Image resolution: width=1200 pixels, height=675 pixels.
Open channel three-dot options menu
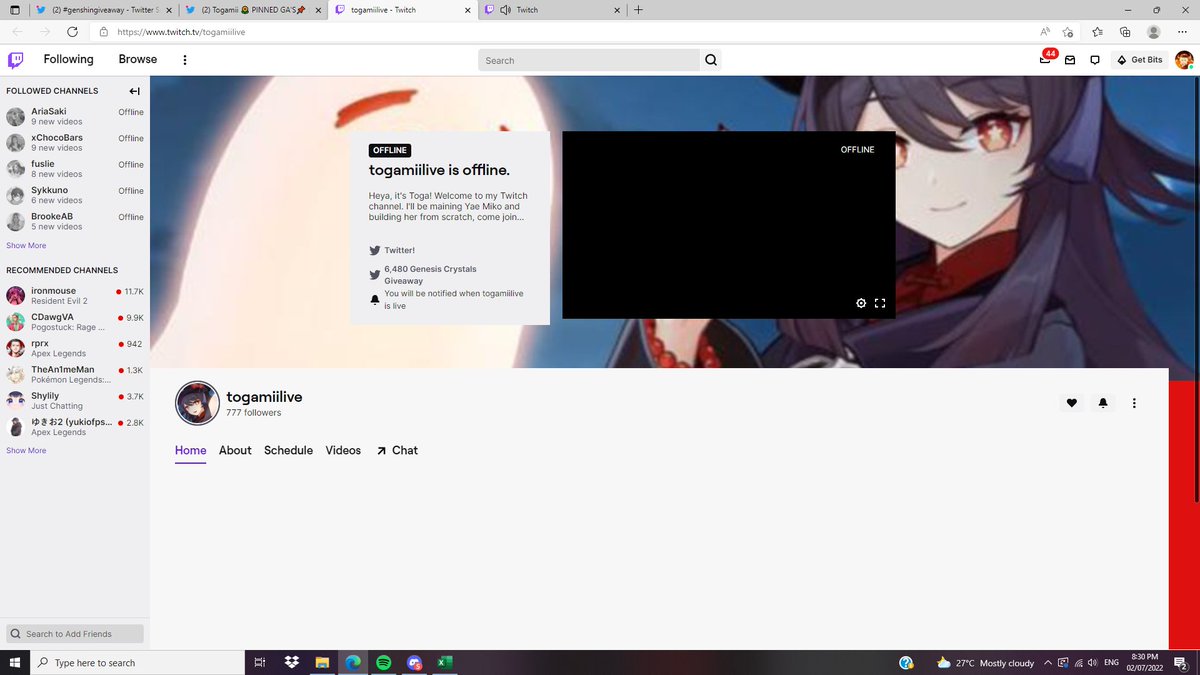(x=1134, y=403)
